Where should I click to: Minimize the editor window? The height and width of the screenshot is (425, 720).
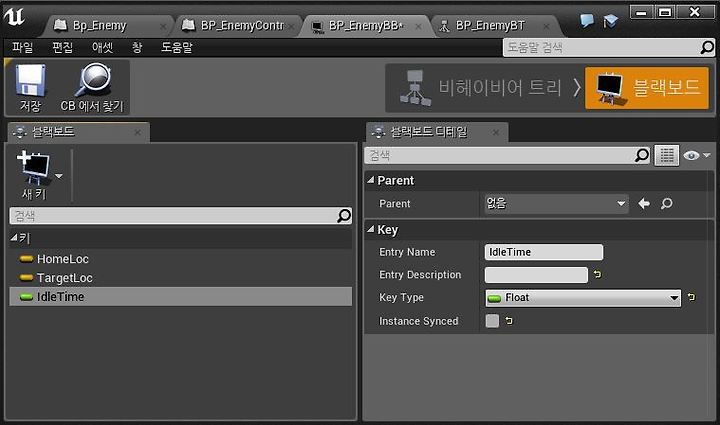641,12
